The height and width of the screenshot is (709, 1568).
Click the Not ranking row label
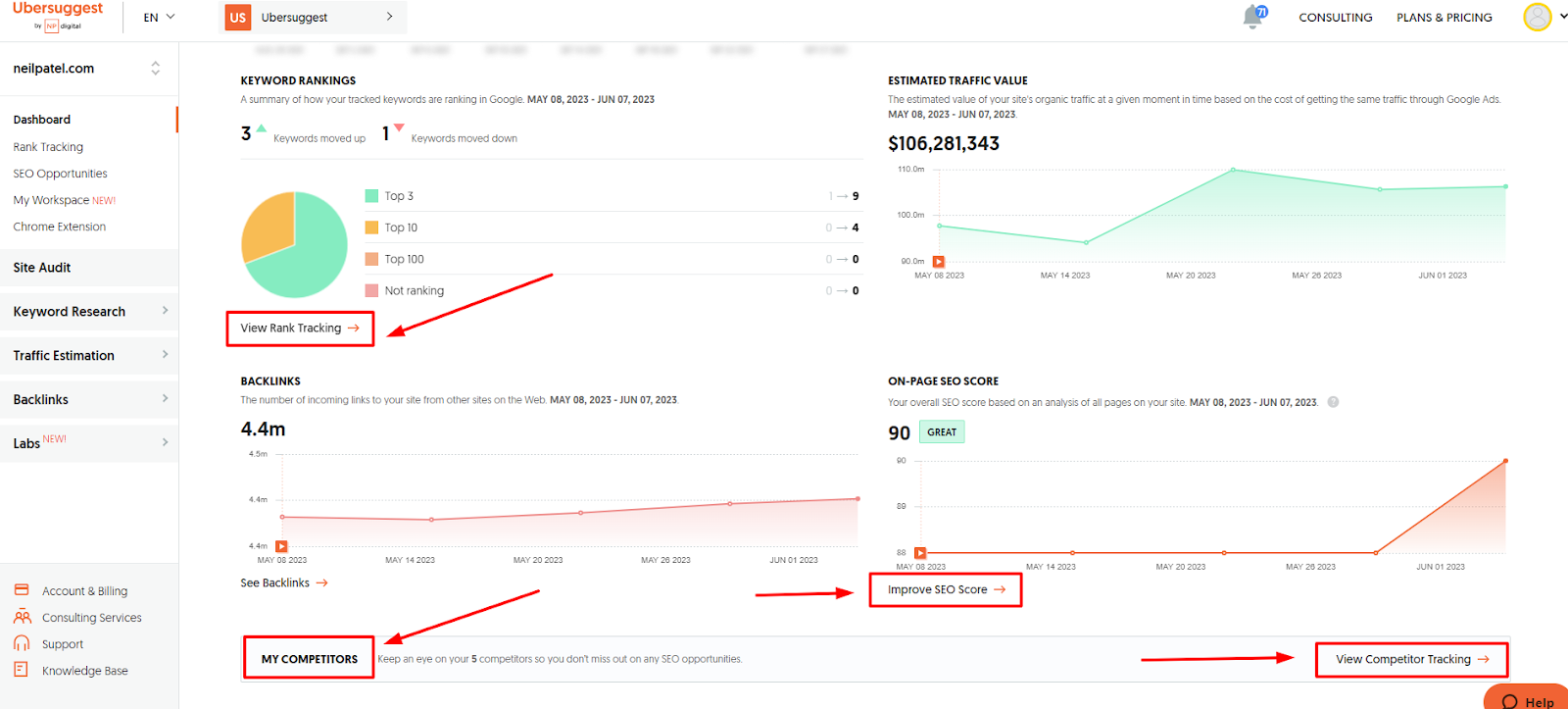tap(415, 290)
